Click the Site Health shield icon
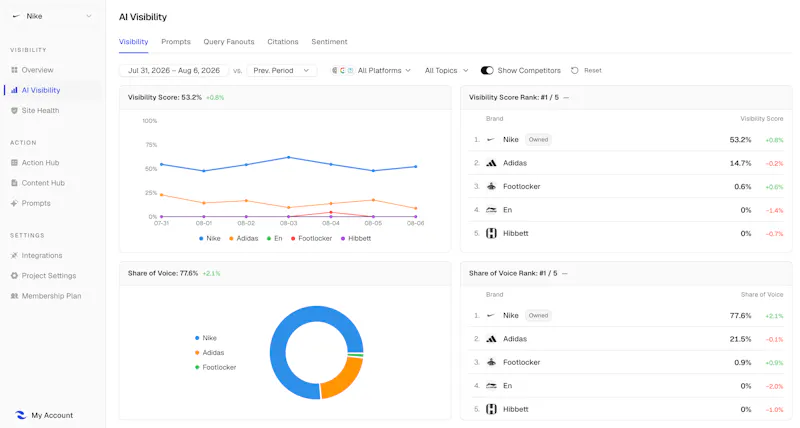The image size is (800, 428). click(x=14, y=111)
